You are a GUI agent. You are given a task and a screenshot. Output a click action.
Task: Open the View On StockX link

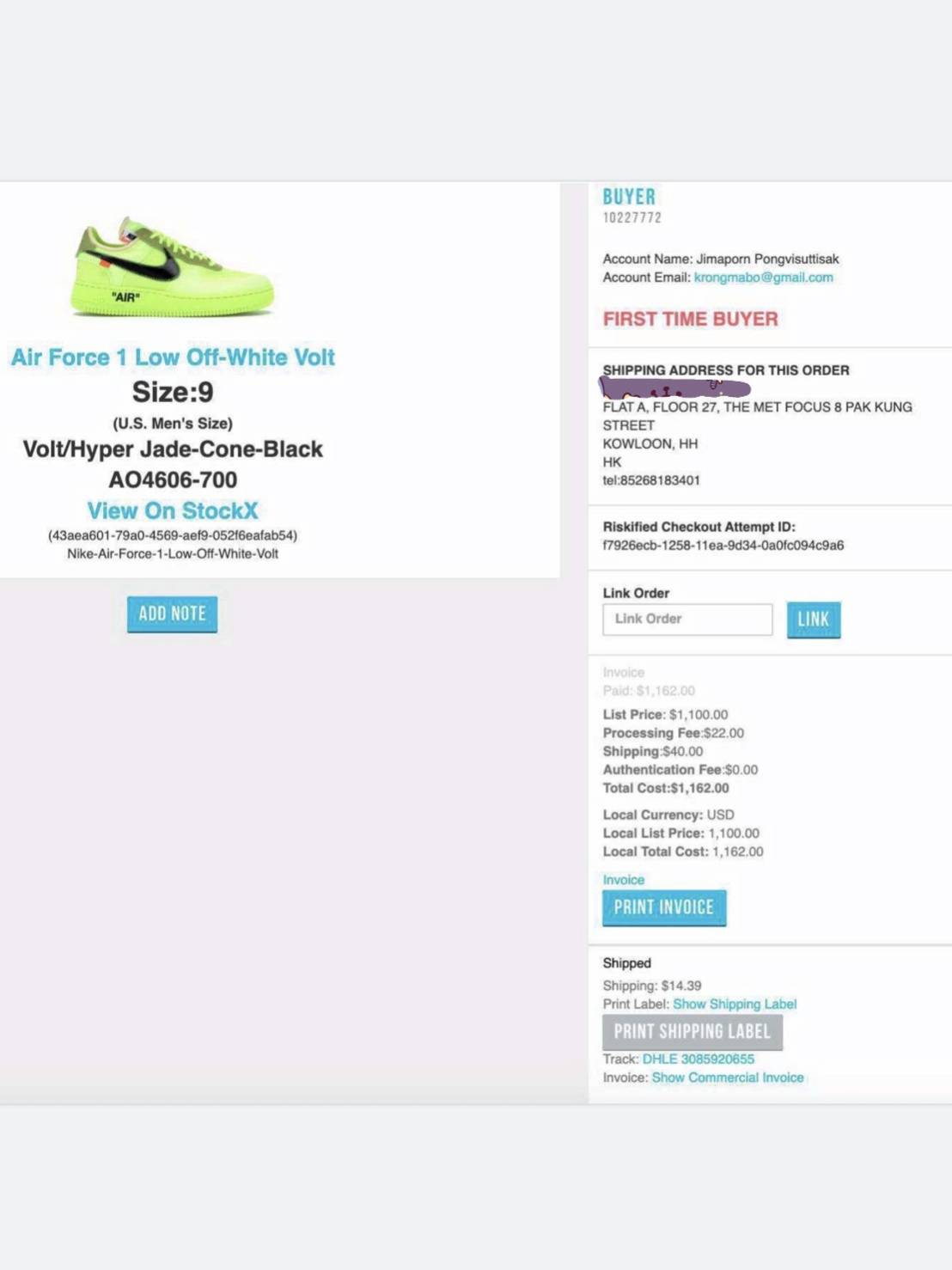pyautogui.click(x=173, y=510)
